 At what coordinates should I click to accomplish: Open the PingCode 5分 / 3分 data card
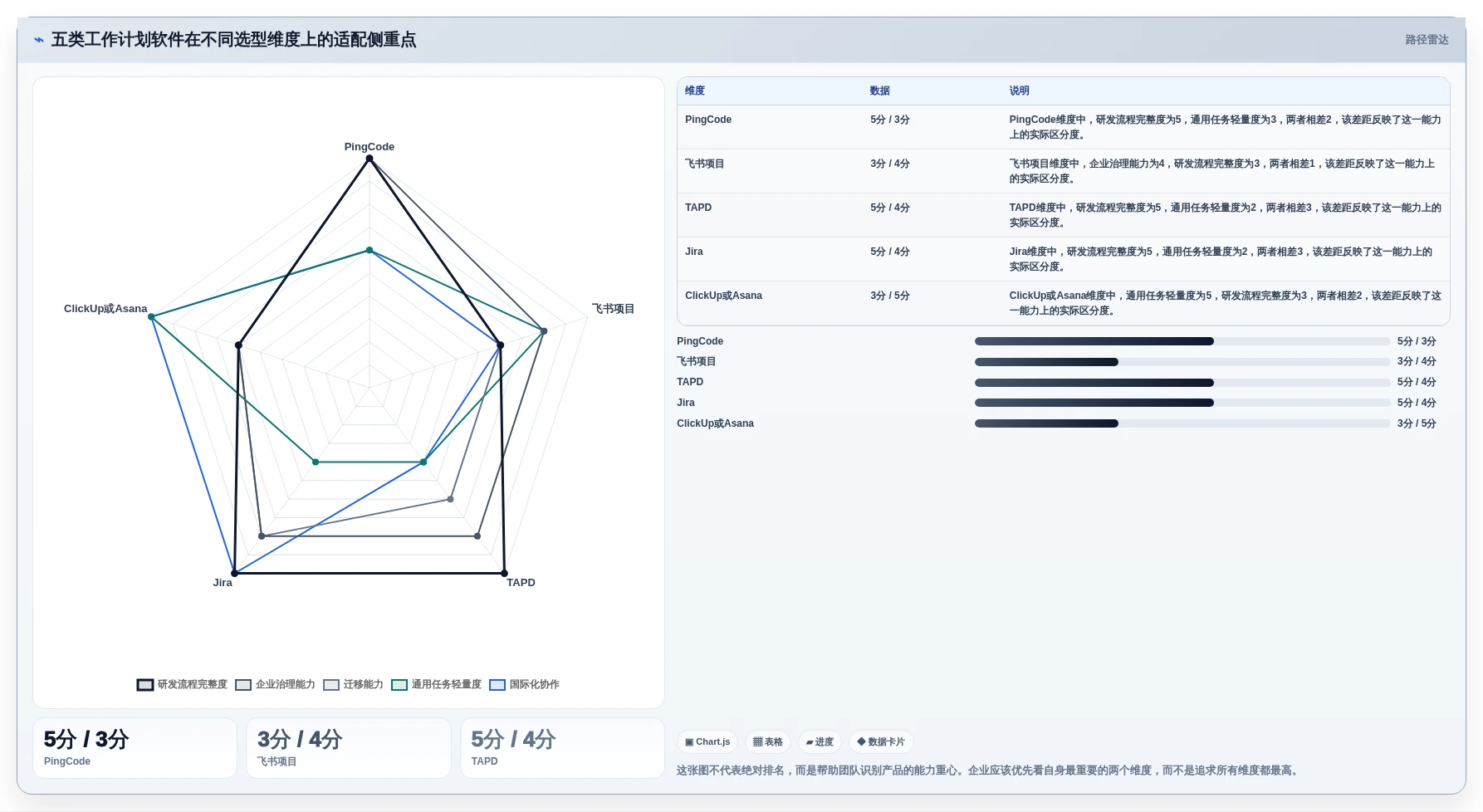pyautogui.click(x=135, y=748)
